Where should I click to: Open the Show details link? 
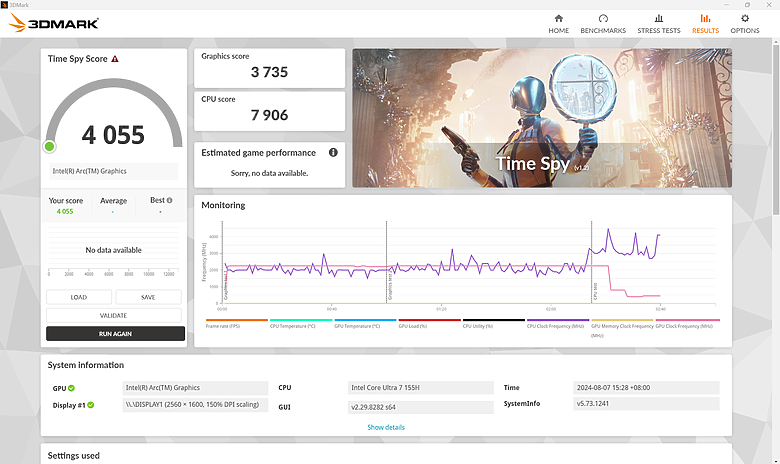[x=386, y=427]
